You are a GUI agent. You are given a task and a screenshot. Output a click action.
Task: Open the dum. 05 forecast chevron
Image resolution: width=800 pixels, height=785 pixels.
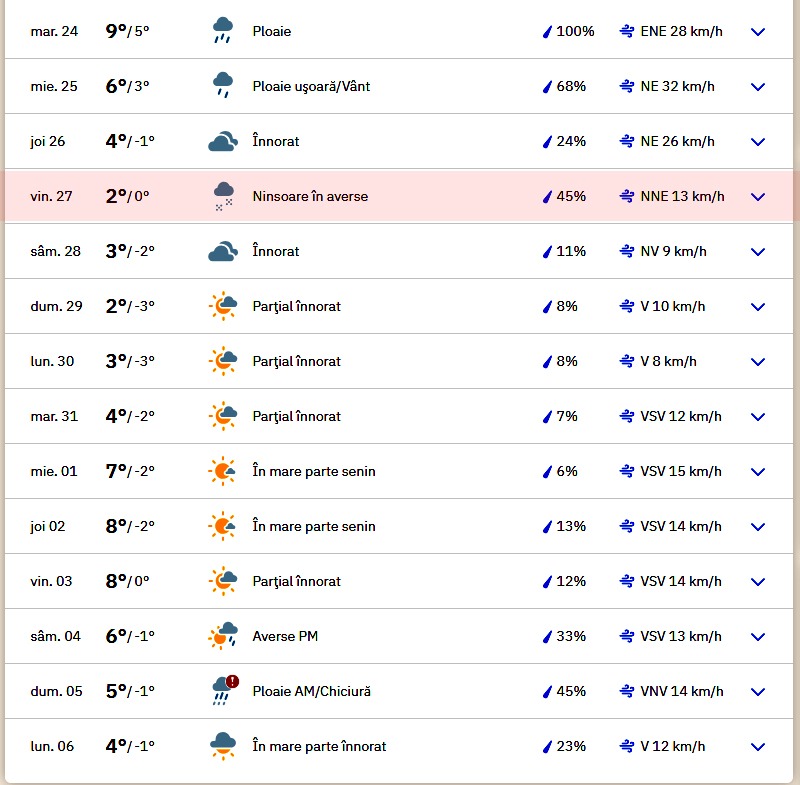pyautogui.click(x=758, y=691)
